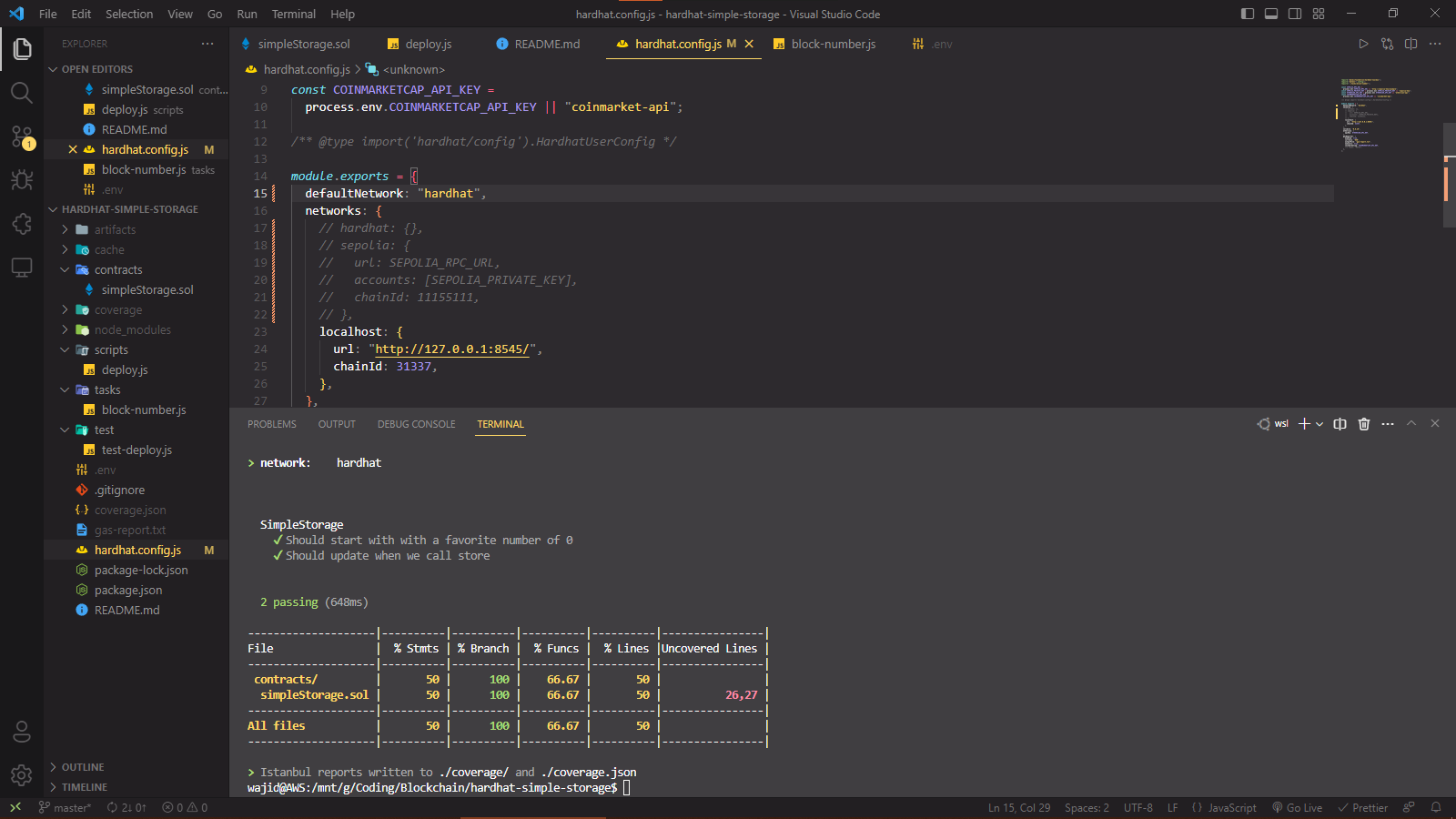Open Remote Explorer view
Image resolution: width=1456 pixels, height=819 pixels.
tap(22, 268)
